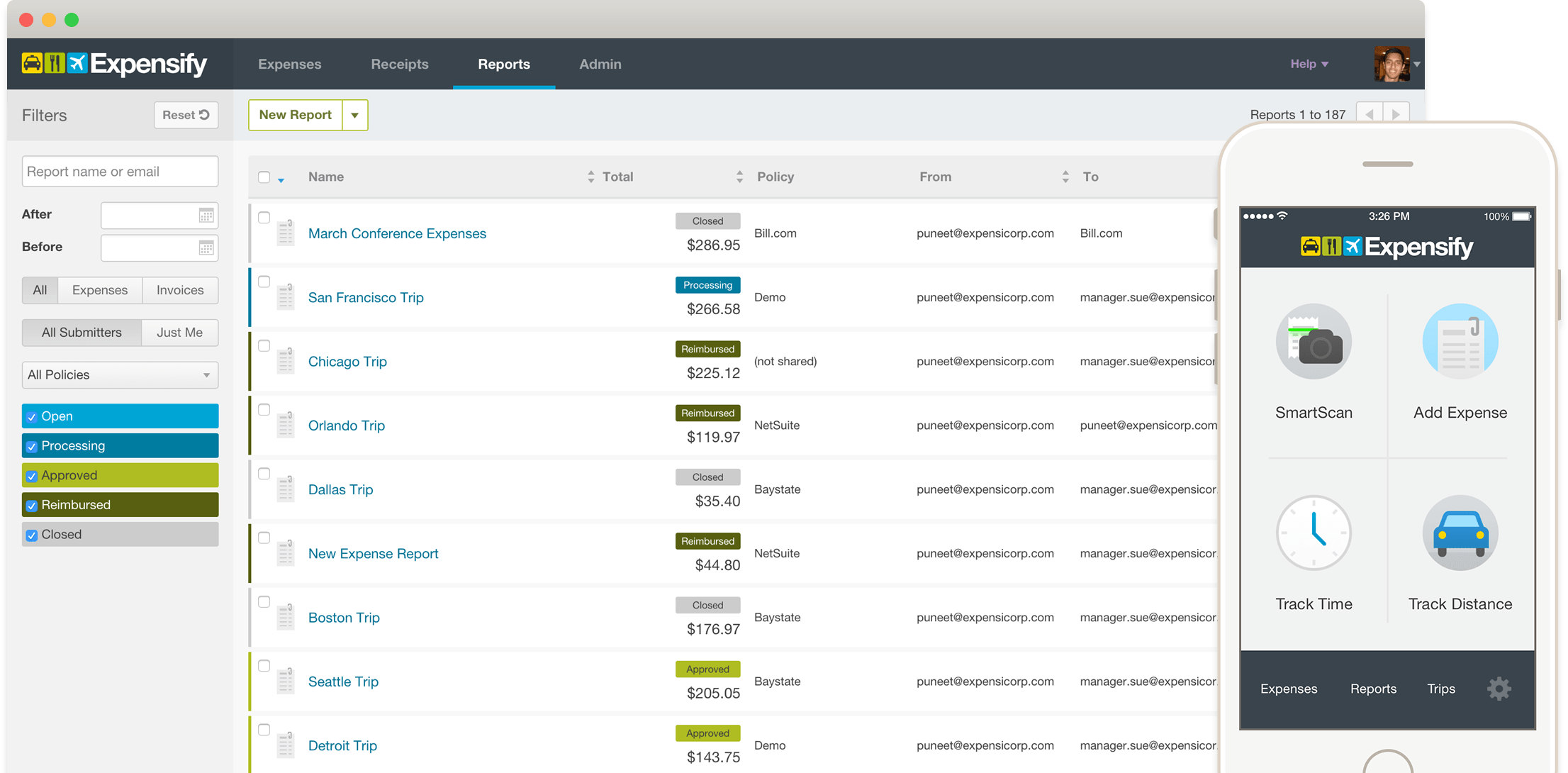This screenshot has width=1568, height=773.
Task: Uncheck the Closed status filter
Action: tap(32, 535)
